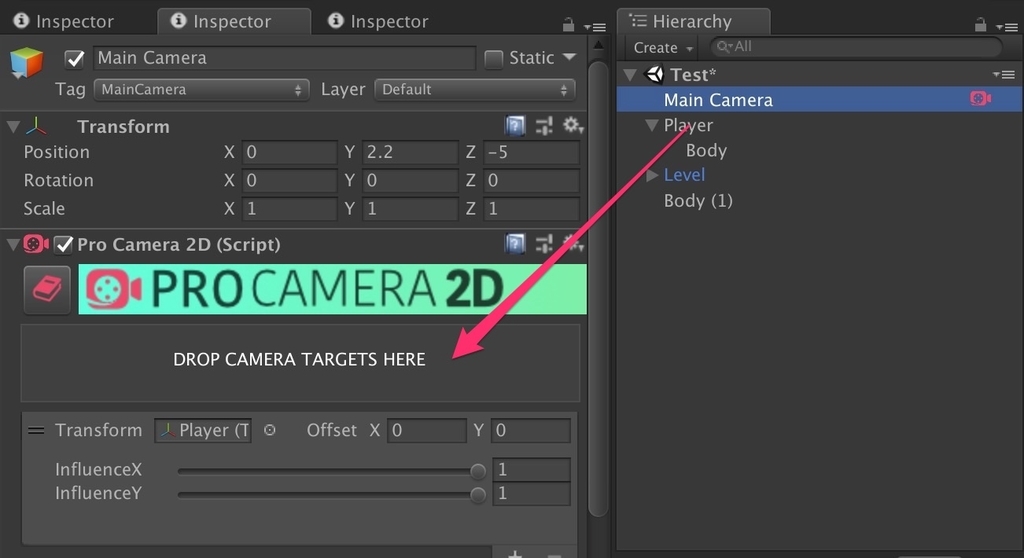Open the Inspector panel options menu
The height and width of the screenshot is (558, 1024).
coord(595,27)
